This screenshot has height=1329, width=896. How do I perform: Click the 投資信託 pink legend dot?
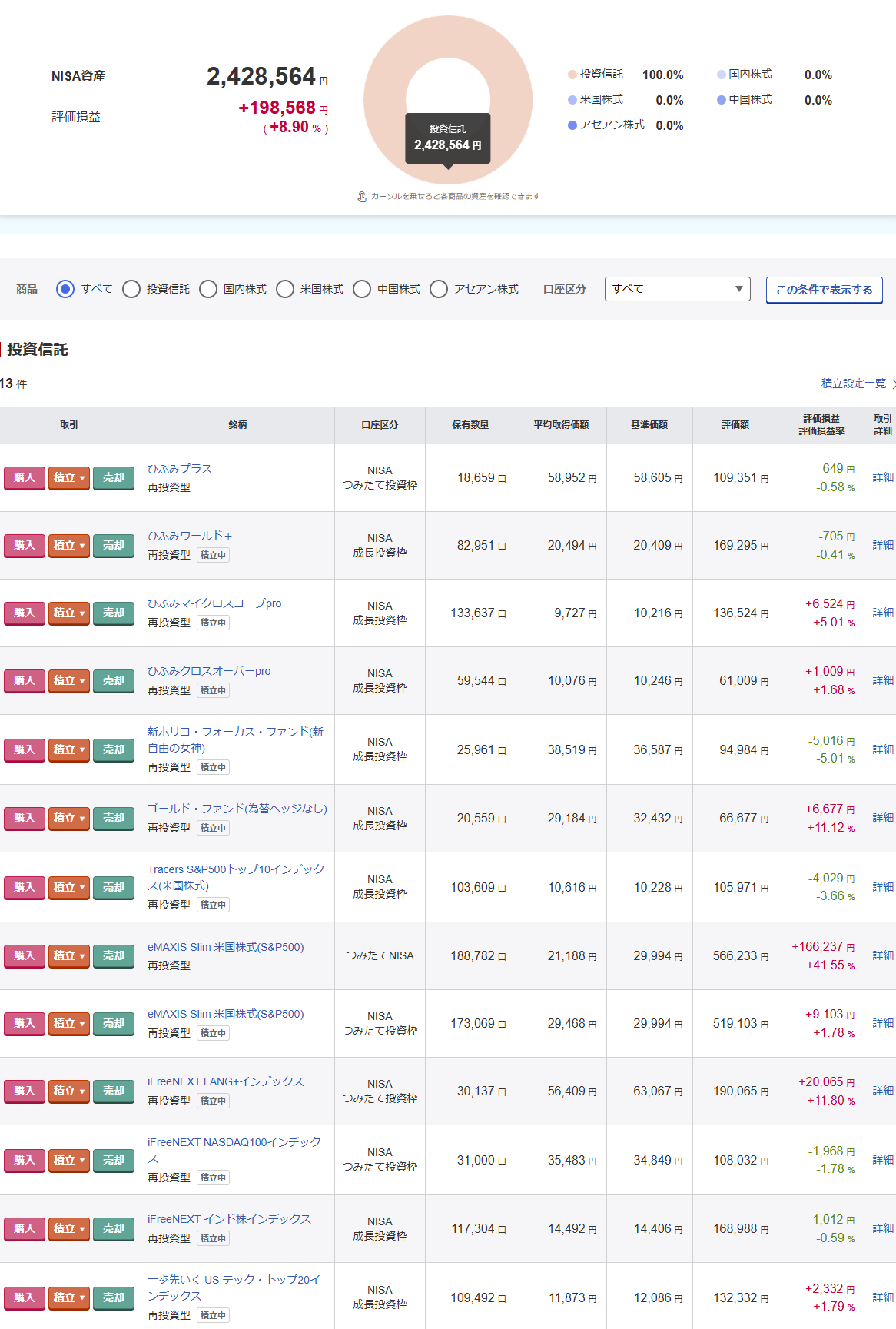(572, 75)
